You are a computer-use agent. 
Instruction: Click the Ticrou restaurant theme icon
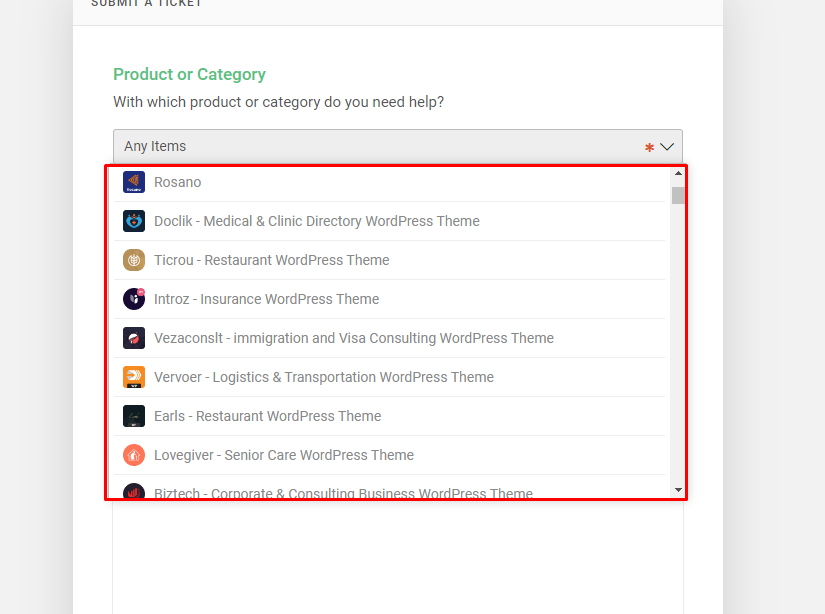(134, 260)
